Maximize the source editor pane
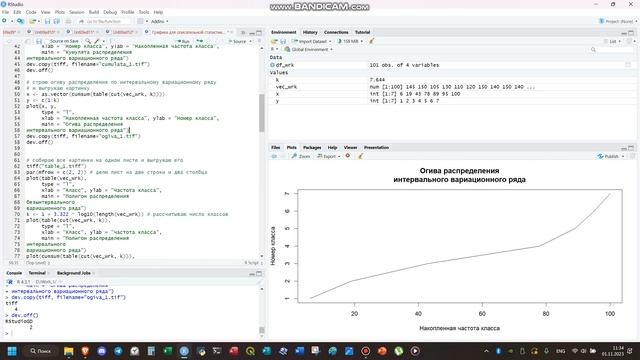 [x=259, y=32]
